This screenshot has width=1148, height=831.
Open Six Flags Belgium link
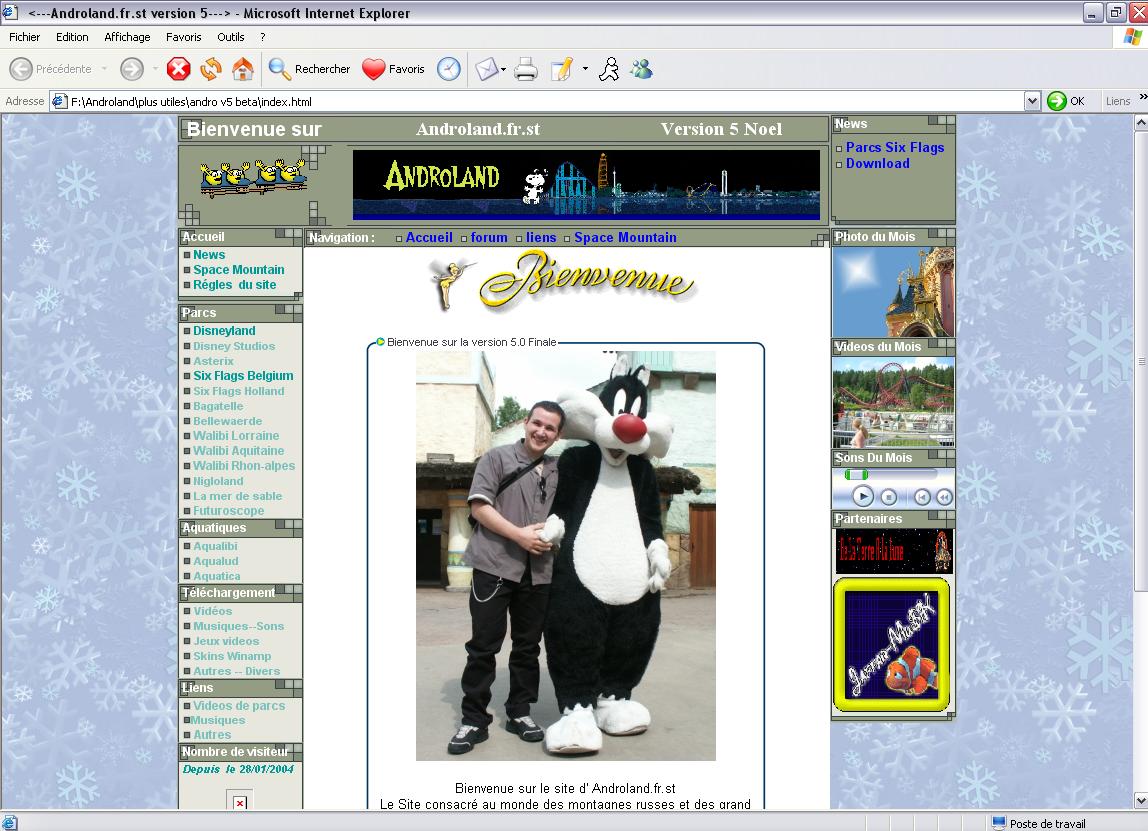pos(243,376)
